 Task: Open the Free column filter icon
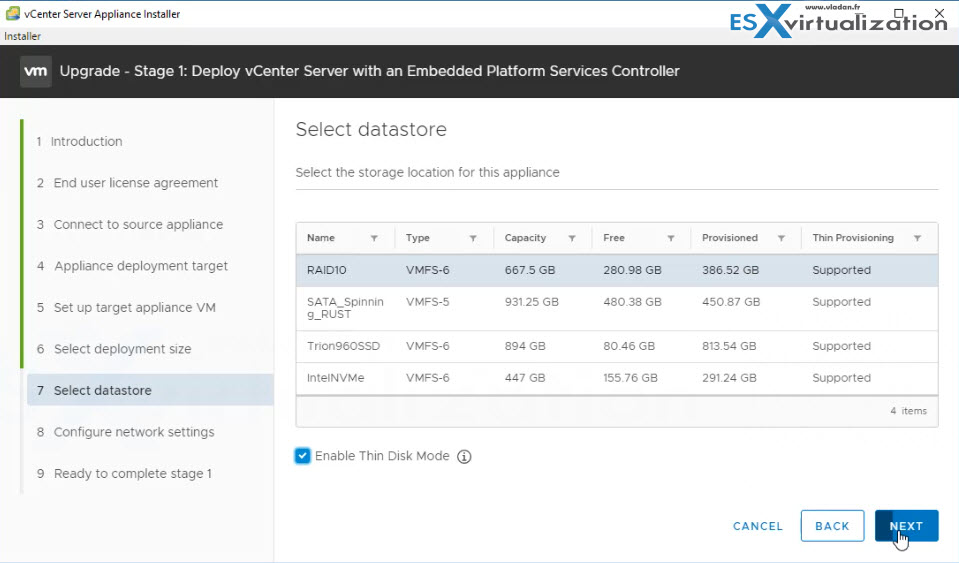tap(671, 239)
